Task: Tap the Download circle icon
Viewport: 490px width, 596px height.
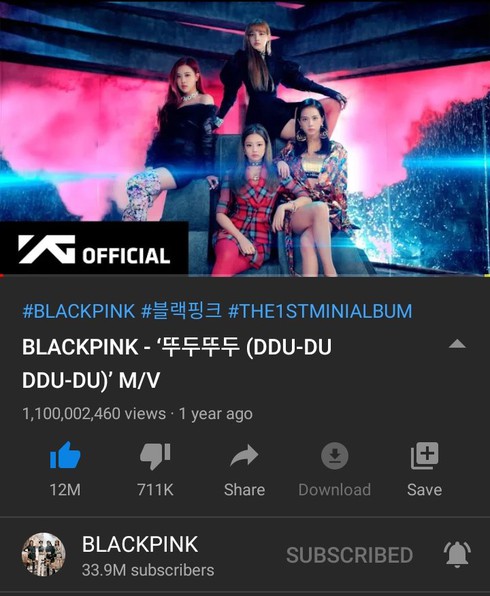Action: (335, 455)
